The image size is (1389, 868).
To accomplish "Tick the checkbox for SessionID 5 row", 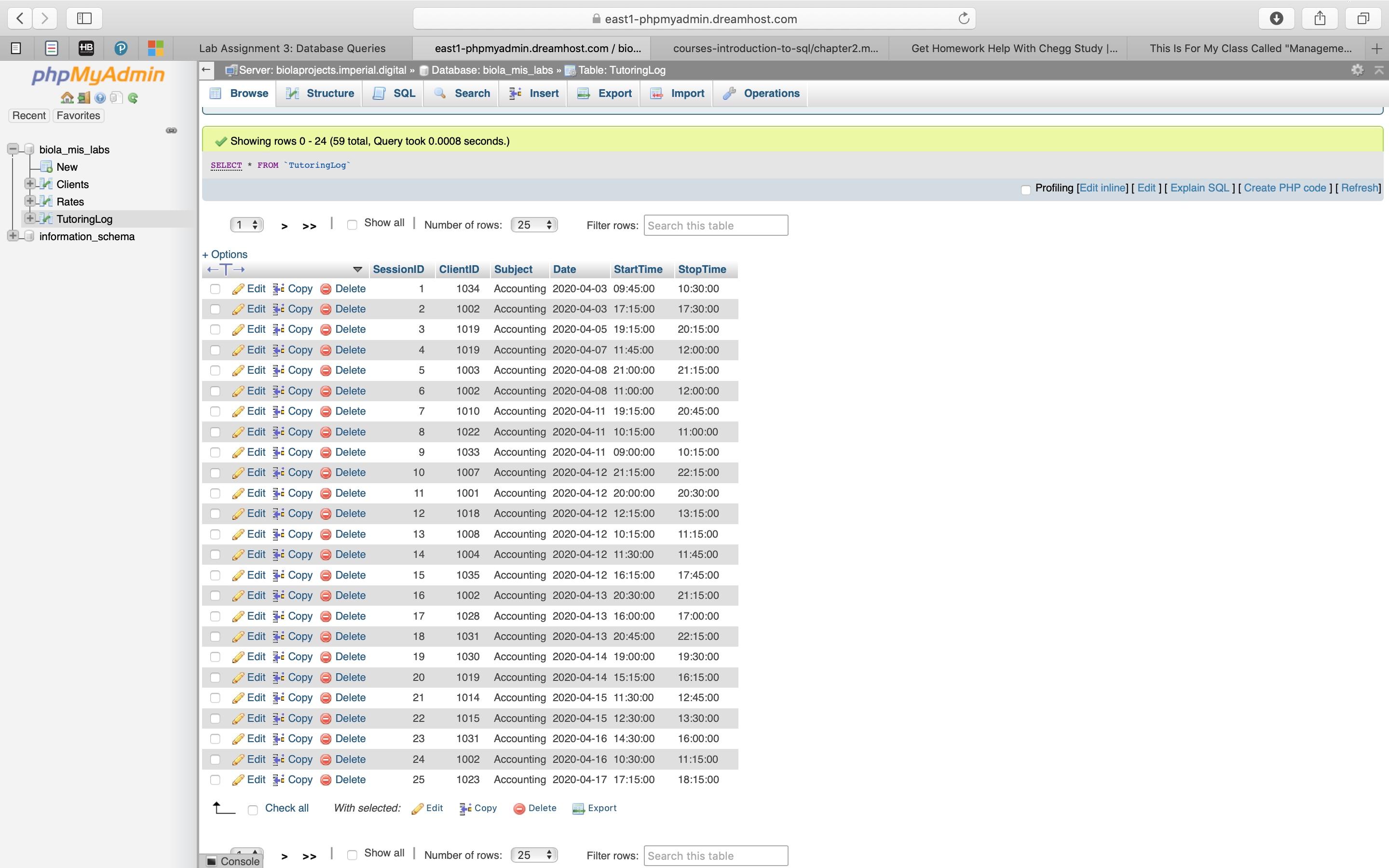I will point(215,371).
